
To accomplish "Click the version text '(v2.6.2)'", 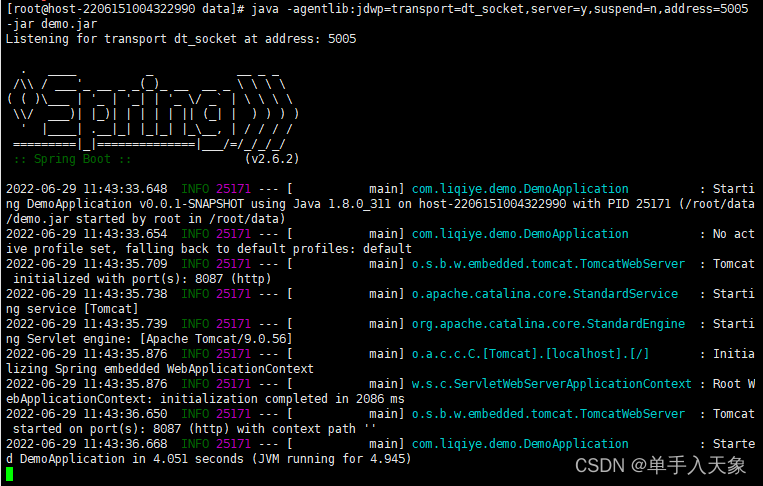I will pyautogui.click(x=272, y=159).
